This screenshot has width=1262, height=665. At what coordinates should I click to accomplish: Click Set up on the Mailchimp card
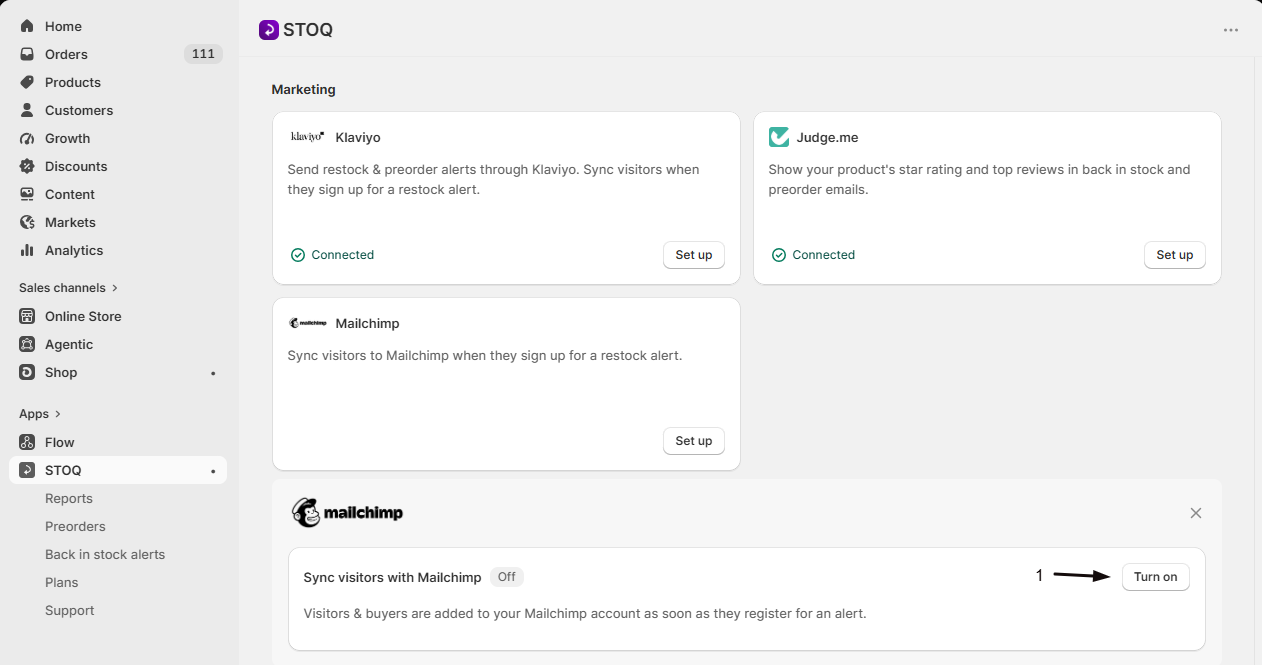[694, 441]
